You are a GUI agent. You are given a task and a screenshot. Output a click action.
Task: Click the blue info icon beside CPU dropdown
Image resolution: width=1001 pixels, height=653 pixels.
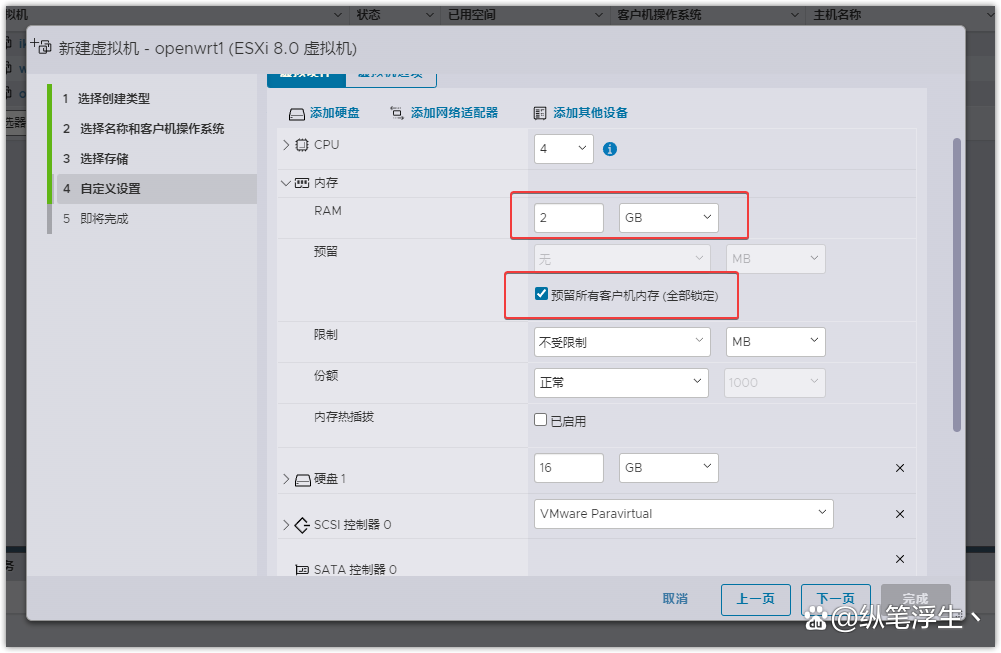pos(611,148)
